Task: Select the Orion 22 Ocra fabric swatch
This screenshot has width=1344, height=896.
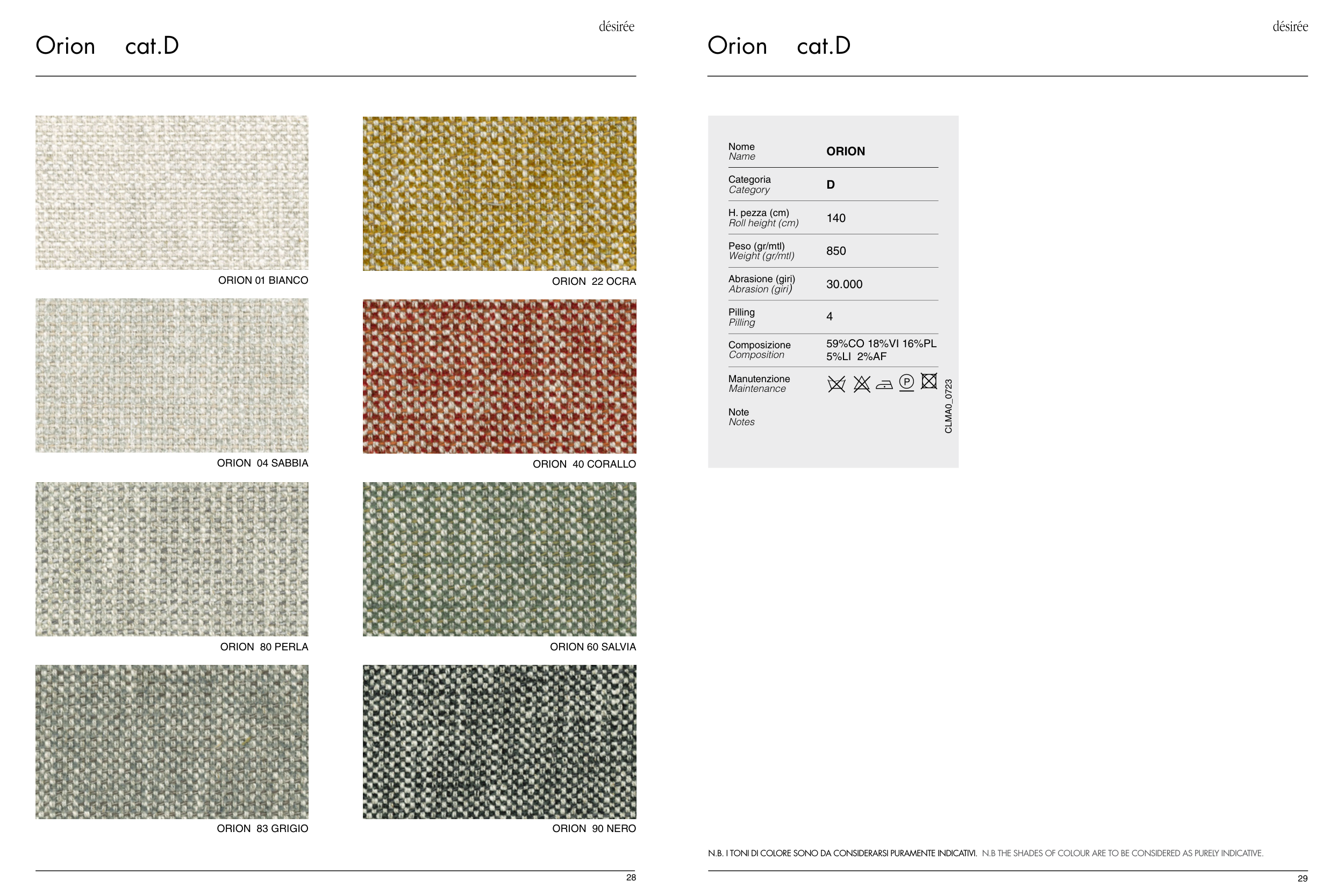Action: (499, 193)
